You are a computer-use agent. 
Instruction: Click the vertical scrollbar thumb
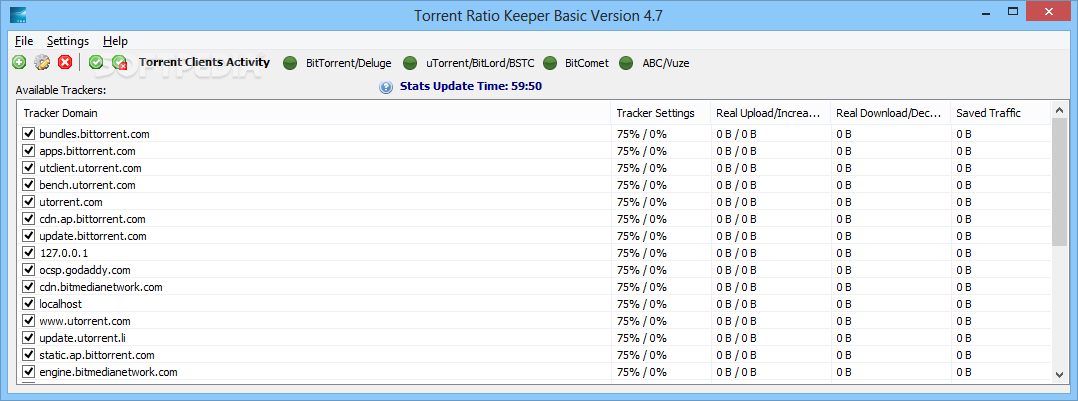point(1059,181)
